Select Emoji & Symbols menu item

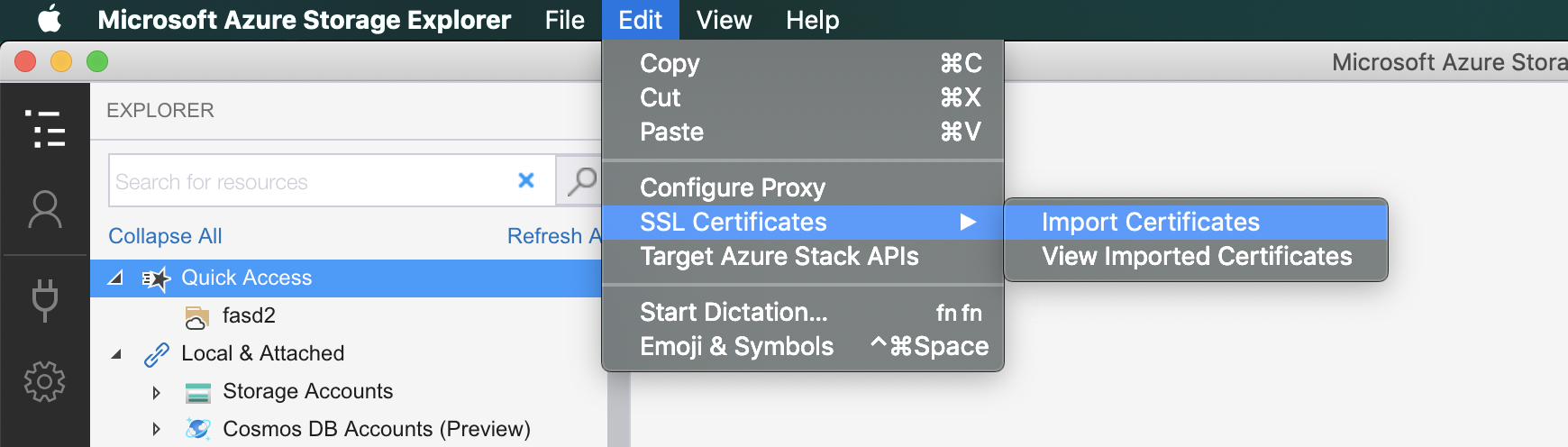coord(802,346)
